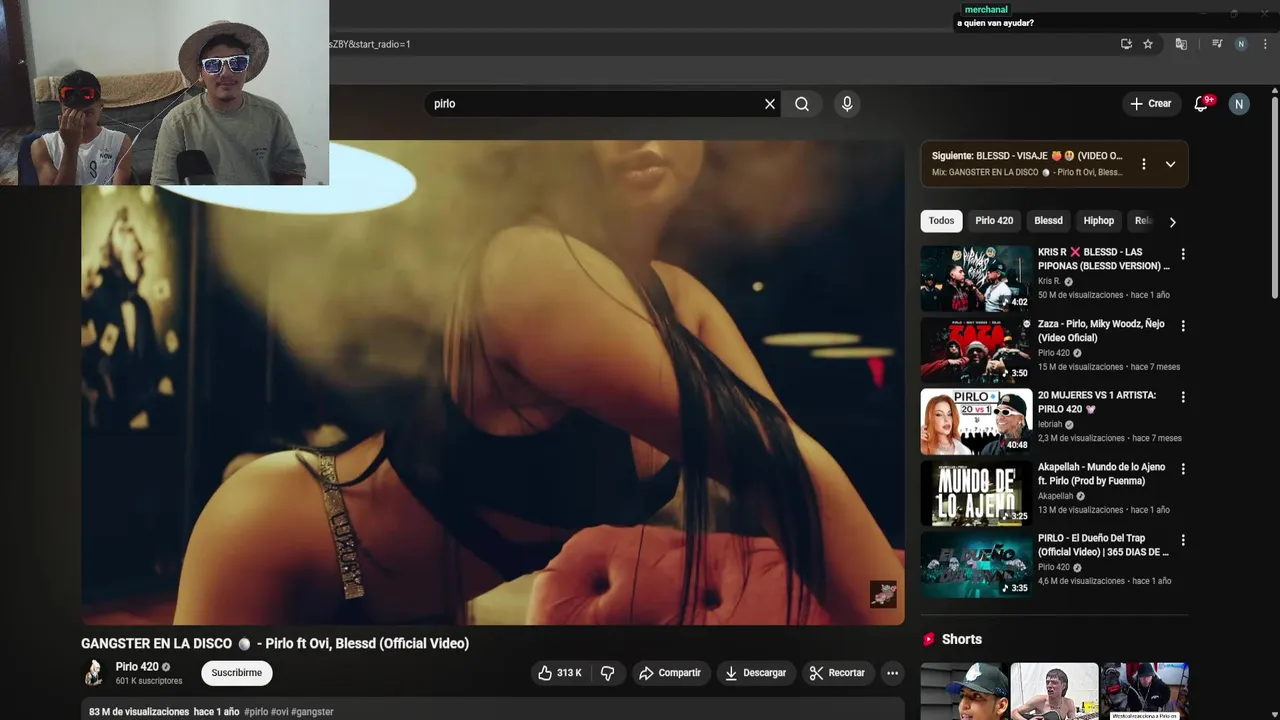Open the Google Translate extension icon

pyautogui.click(x=1181, y=44)
